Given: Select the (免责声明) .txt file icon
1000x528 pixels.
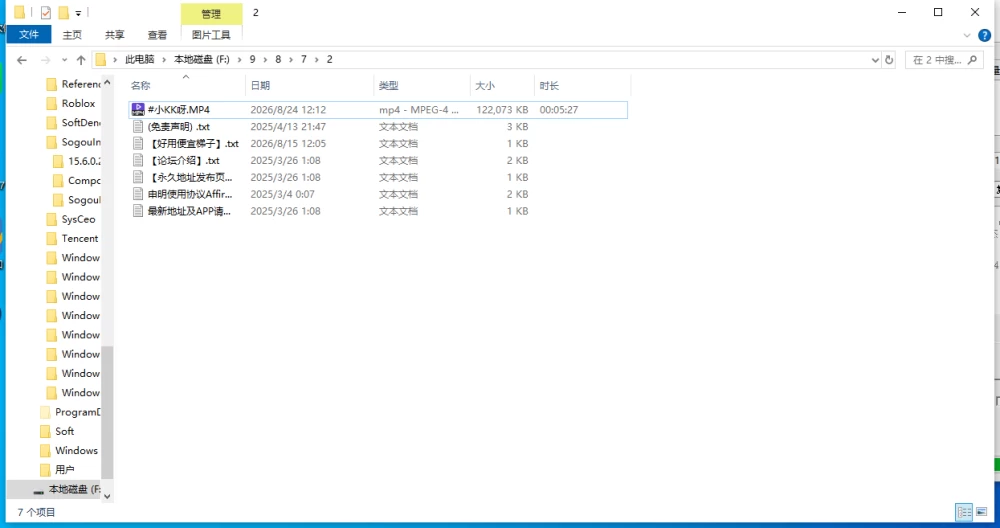Looking at the screenshot, I should pos(138,126).
